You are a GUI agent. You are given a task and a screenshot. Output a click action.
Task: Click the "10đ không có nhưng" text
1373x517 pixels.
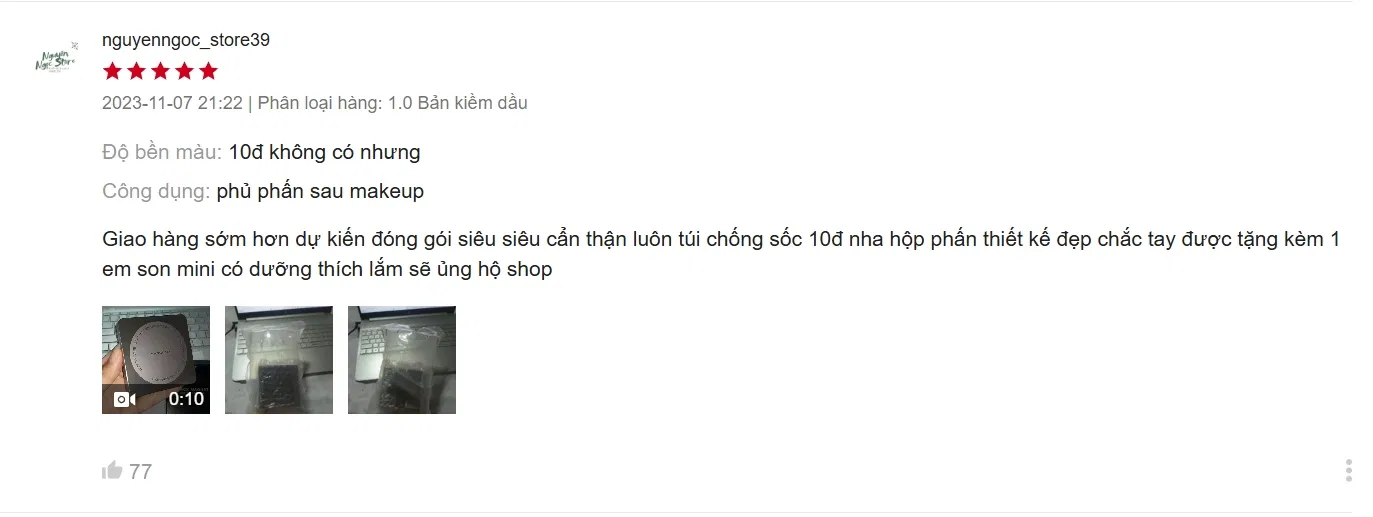[325, 153]
